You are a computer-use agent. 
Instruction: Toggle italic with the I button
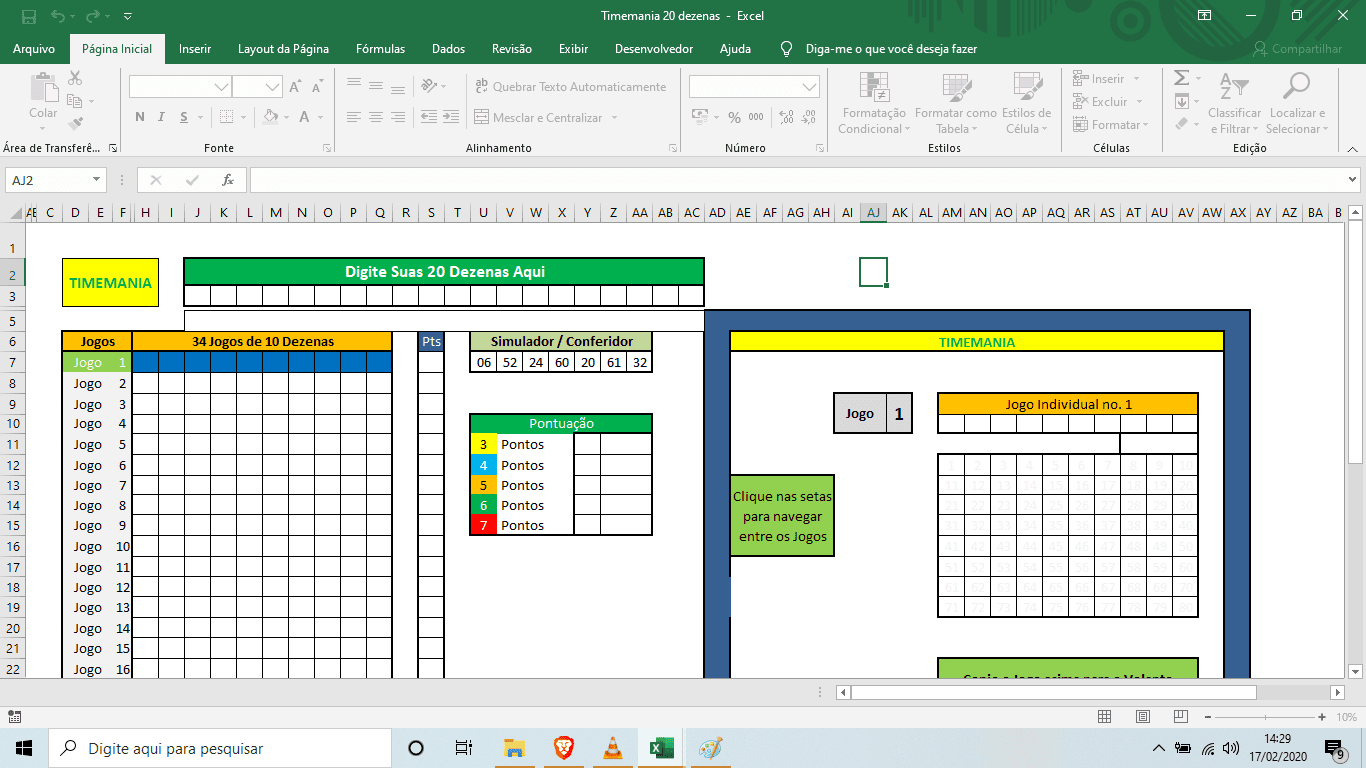[163, 117]
